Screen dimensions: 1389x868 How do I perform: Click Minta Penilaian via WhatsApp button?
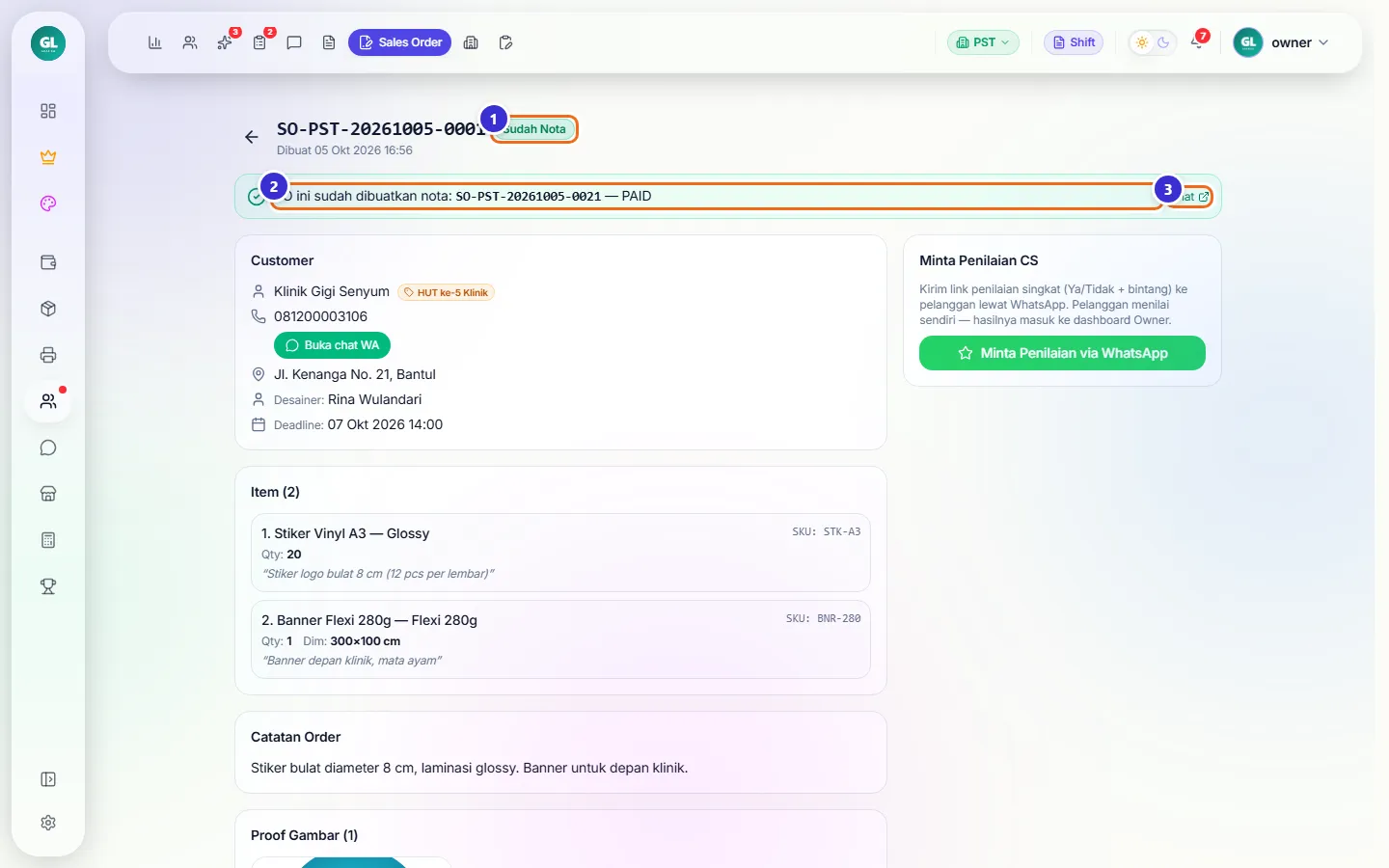pyautogui.click(x=1062, y=353)
